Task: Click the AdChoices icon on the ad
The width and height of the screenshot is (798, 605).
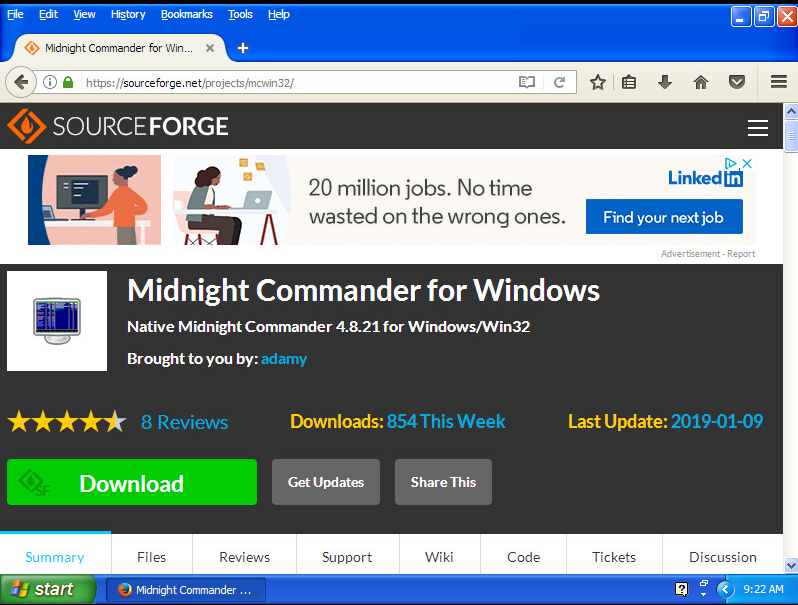Action: tap(731, 163)
